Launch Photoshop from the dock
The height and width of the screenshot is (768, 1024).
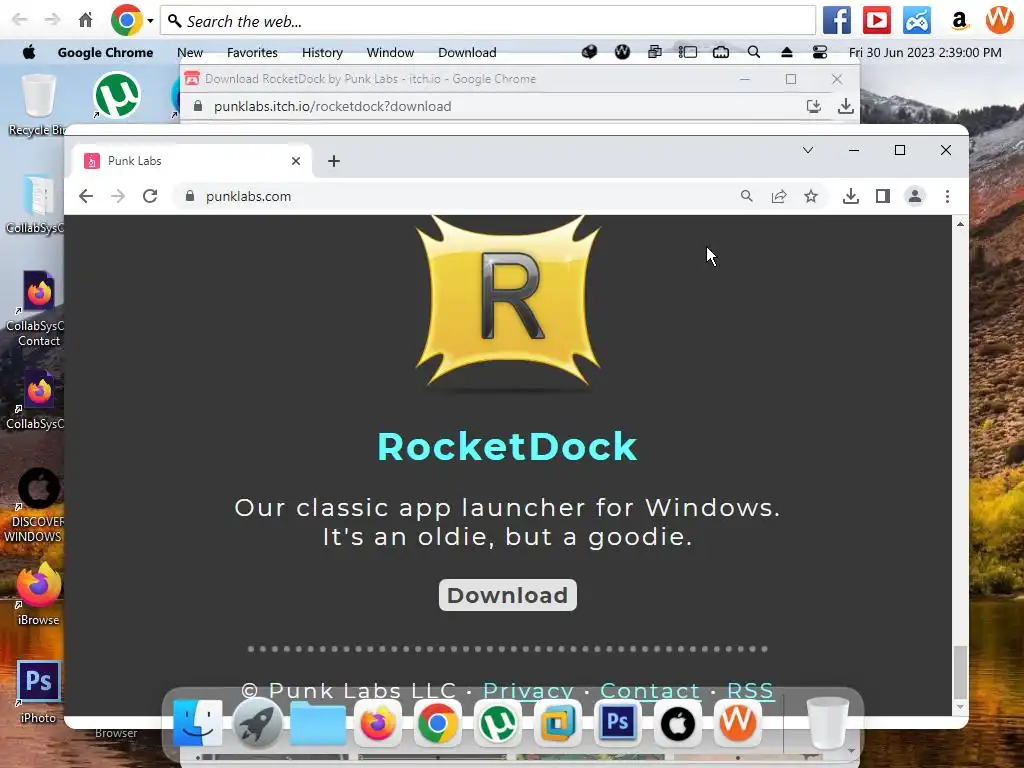point(618,722)
